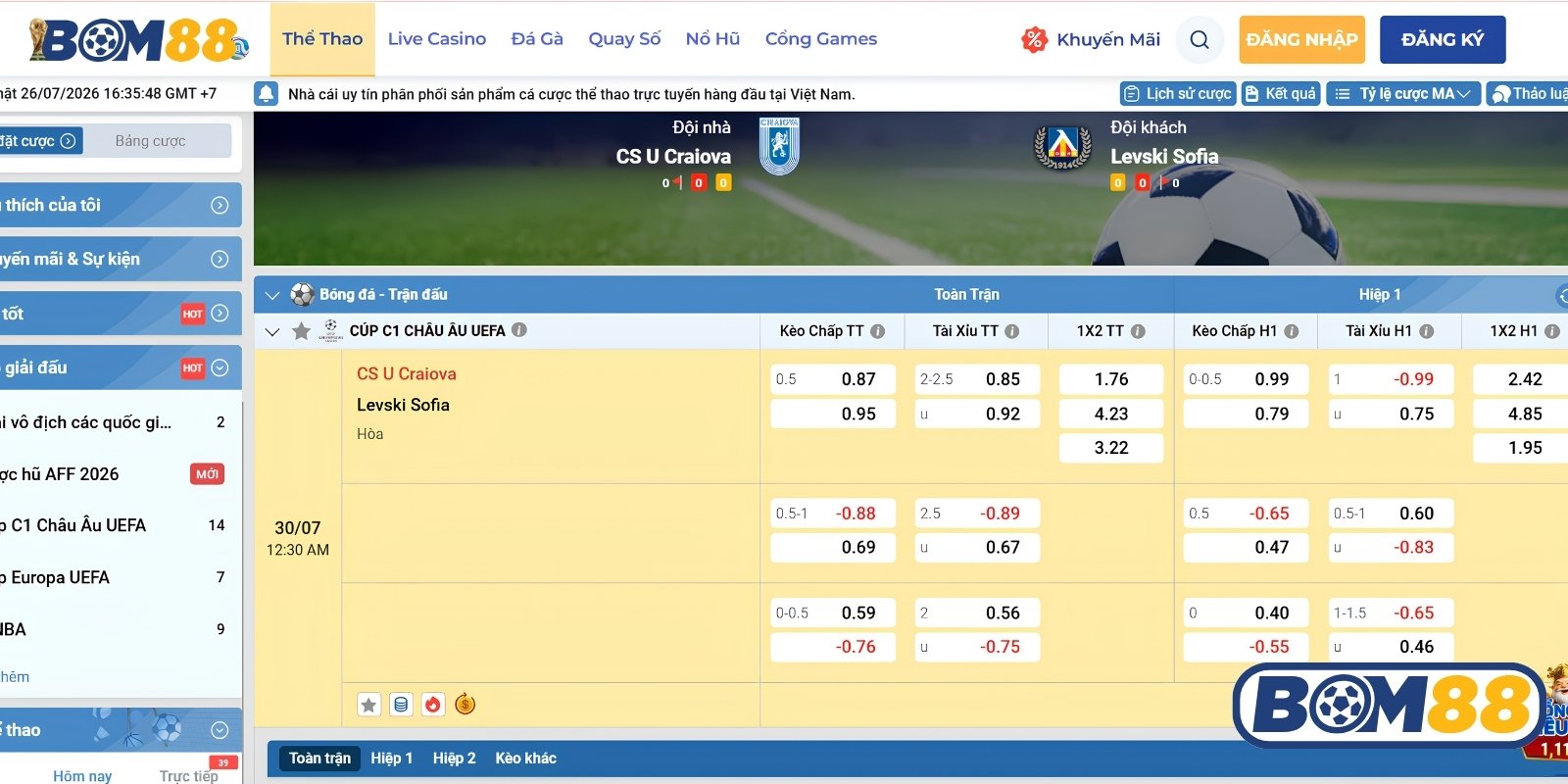Click the ĐĂNG NHẬP button
Image resolution: width=1568 pixels, height=784 pixels.
pyautogui.click(x=1302, y=40)
